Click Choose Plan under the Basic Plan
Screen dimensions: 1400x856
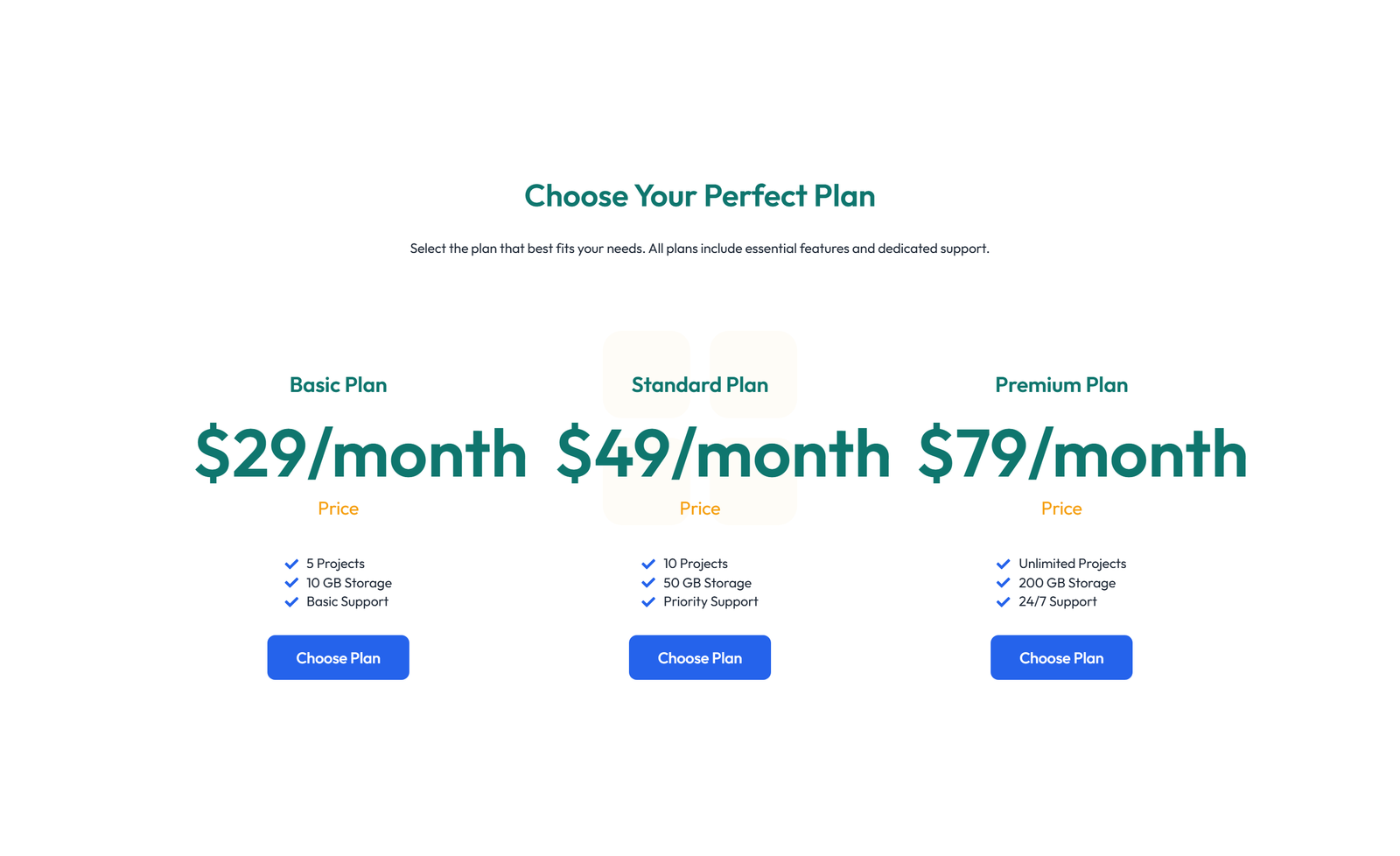tap(338, 657)
